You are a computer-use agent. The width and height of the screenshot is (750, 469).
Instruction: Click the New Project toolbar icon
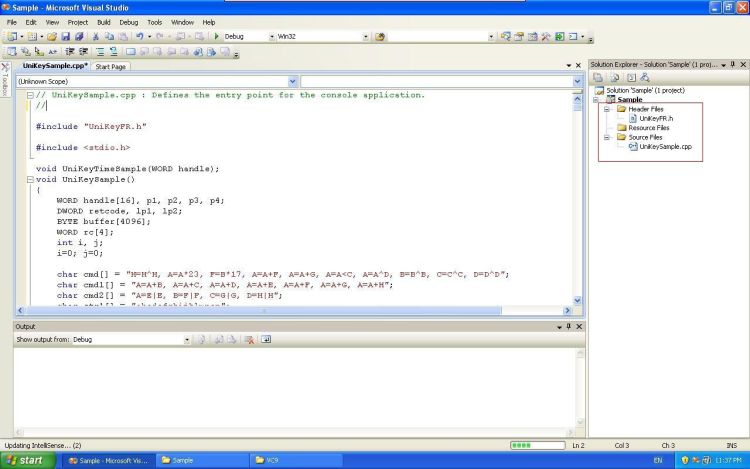11,37
